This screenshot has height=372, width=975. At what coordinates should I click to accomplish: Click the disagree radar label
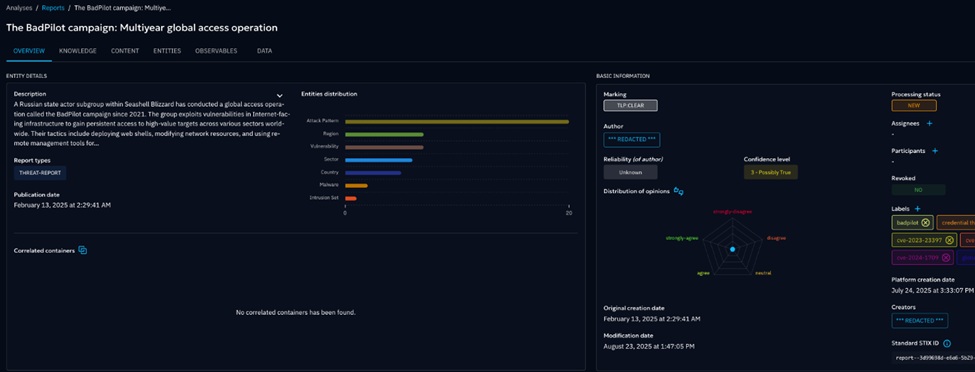(776, 238)
